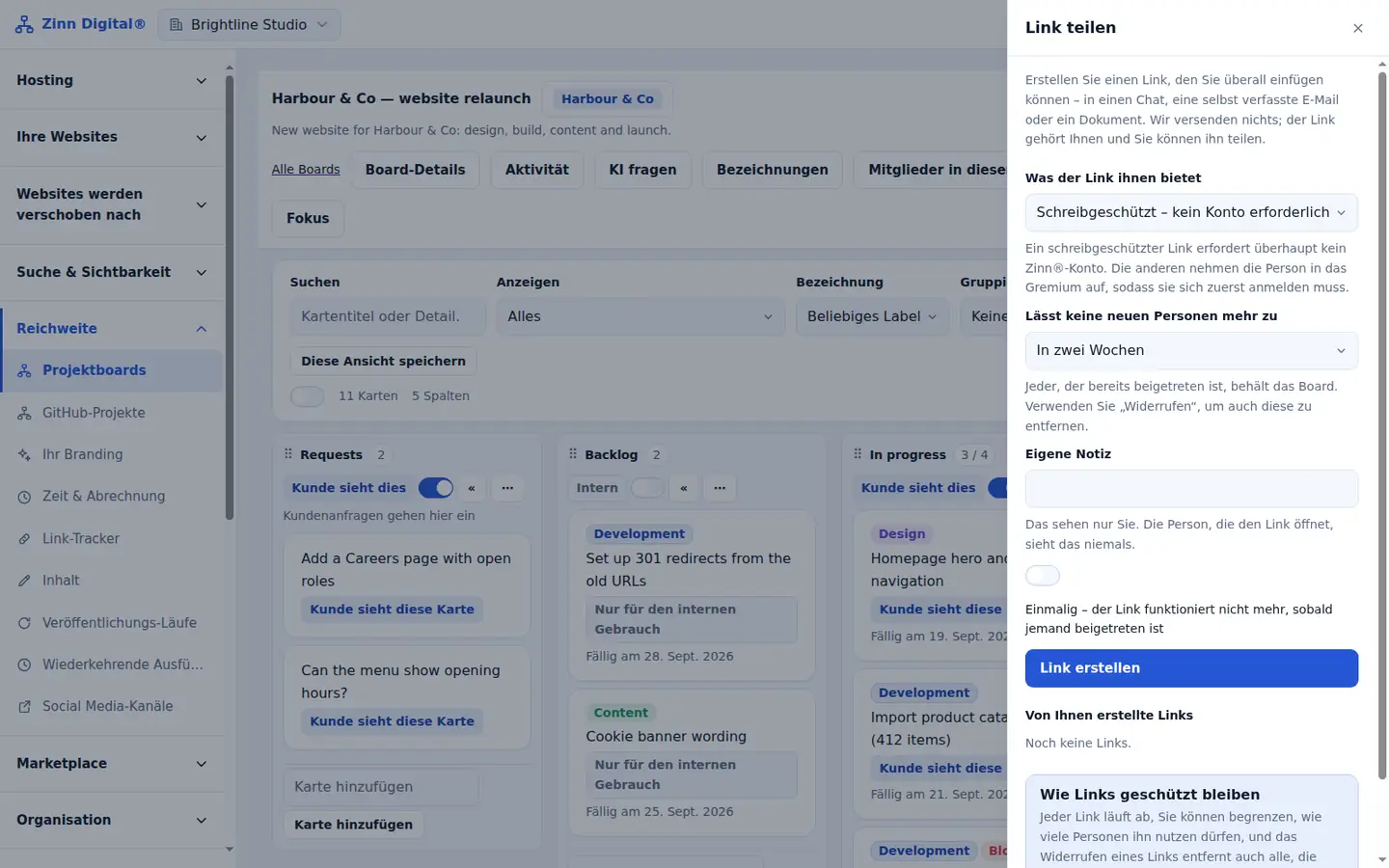Toggle the switch beside 11 Karten
The width and height of the screenshot is (1389, 868).
coord(308,396)
